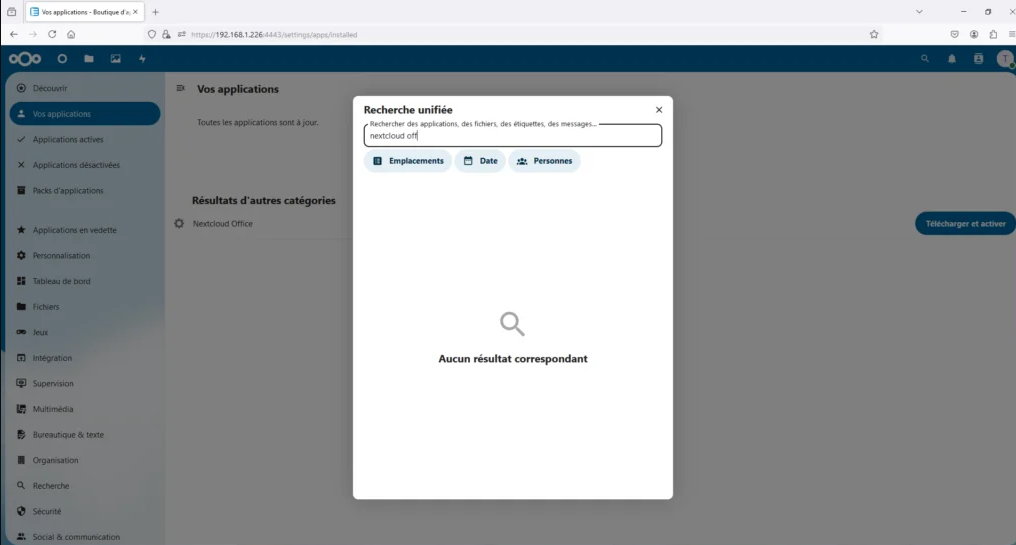Open the Photos app icon
1016x545 pixels.
point(116,59)
